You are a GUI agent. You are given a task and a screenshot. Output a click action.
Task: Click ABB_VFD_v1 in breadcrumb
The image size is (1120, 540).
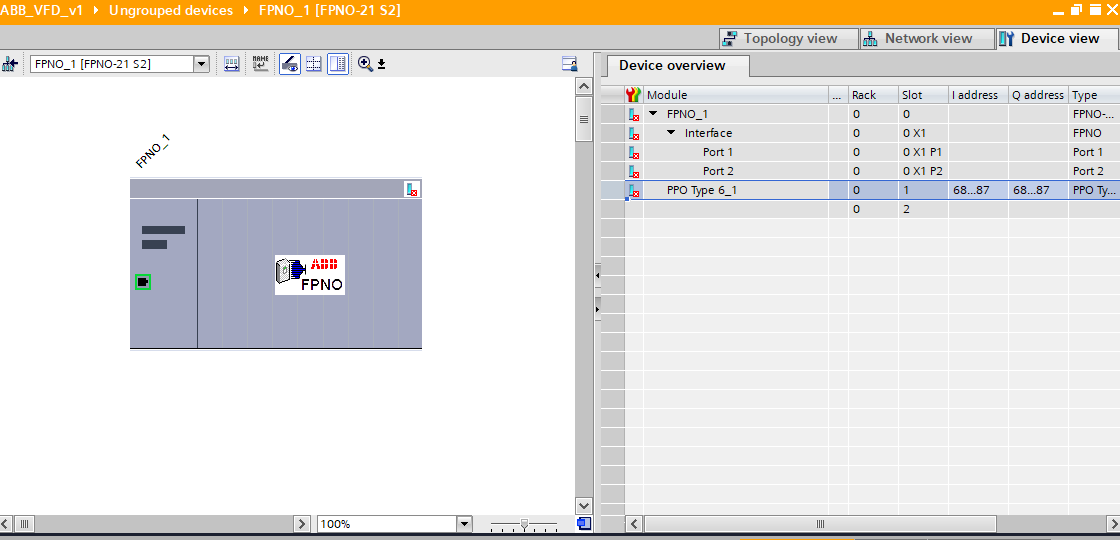tap(42, 11)
